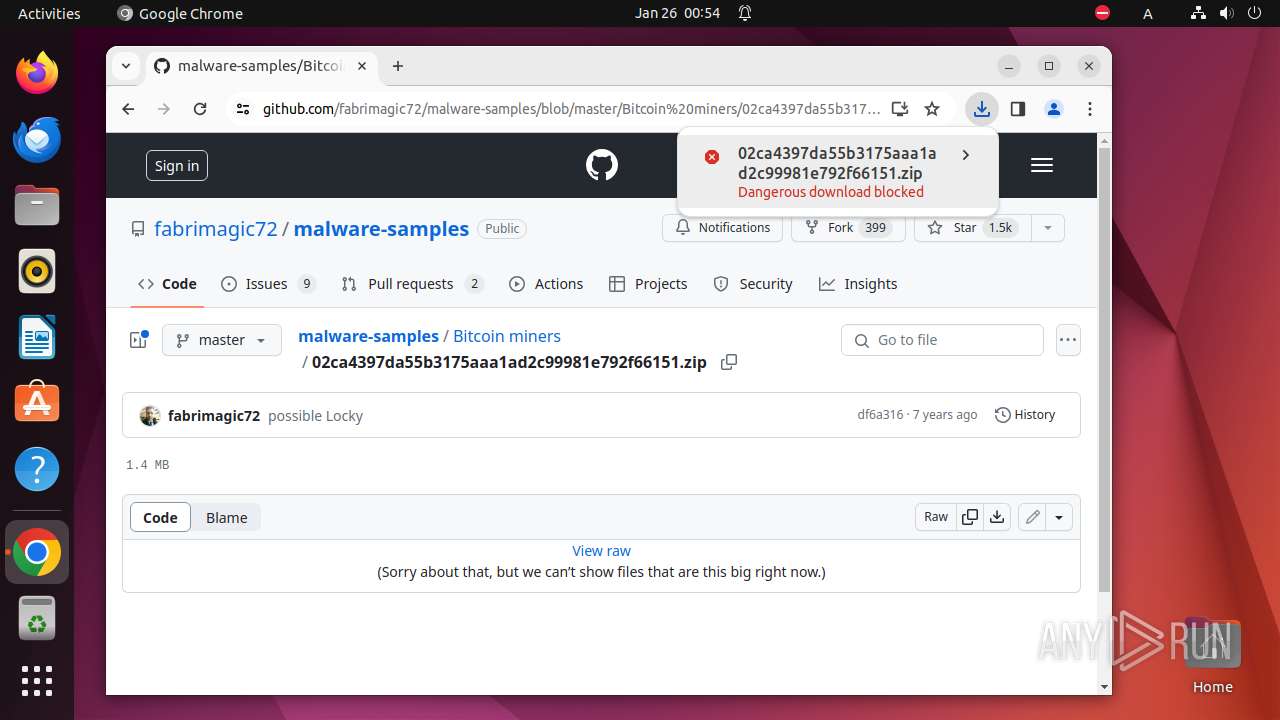
Task: Open Files manager from the dock
Action: [37, 205]
